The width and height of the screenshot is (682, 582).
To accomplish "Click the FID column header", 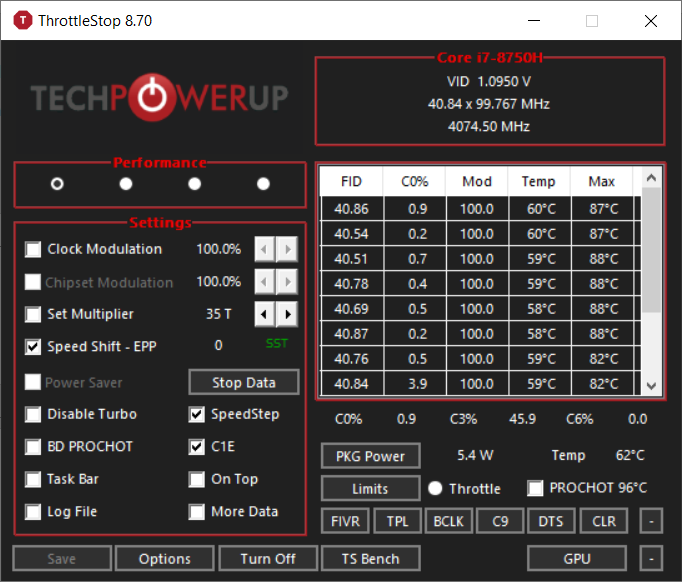I will 351,181.
